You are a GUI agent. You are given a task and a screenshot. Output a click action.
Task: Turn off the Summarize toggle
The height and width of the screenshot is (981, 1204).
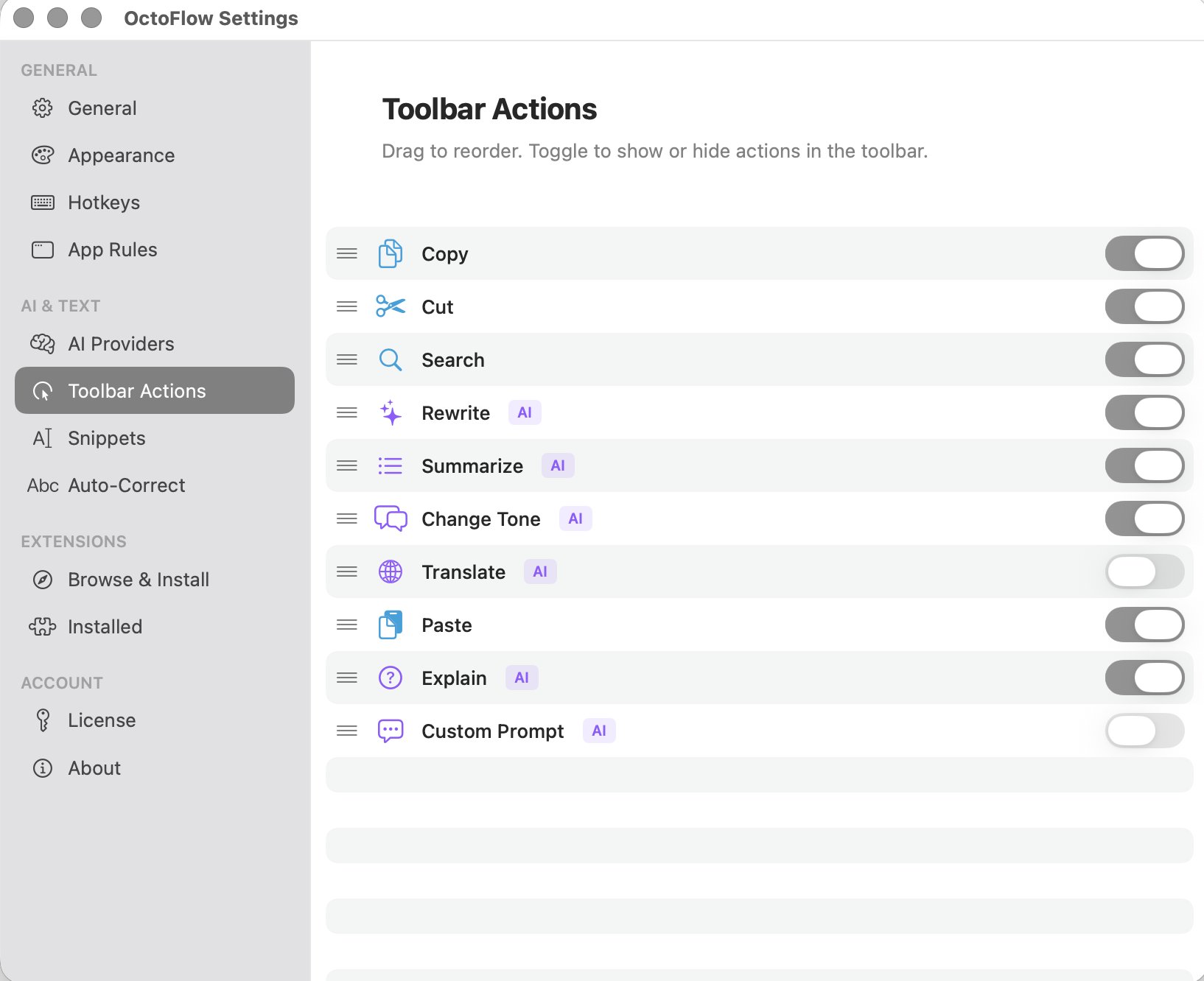pyautogui.click(x=1144, y=465)
